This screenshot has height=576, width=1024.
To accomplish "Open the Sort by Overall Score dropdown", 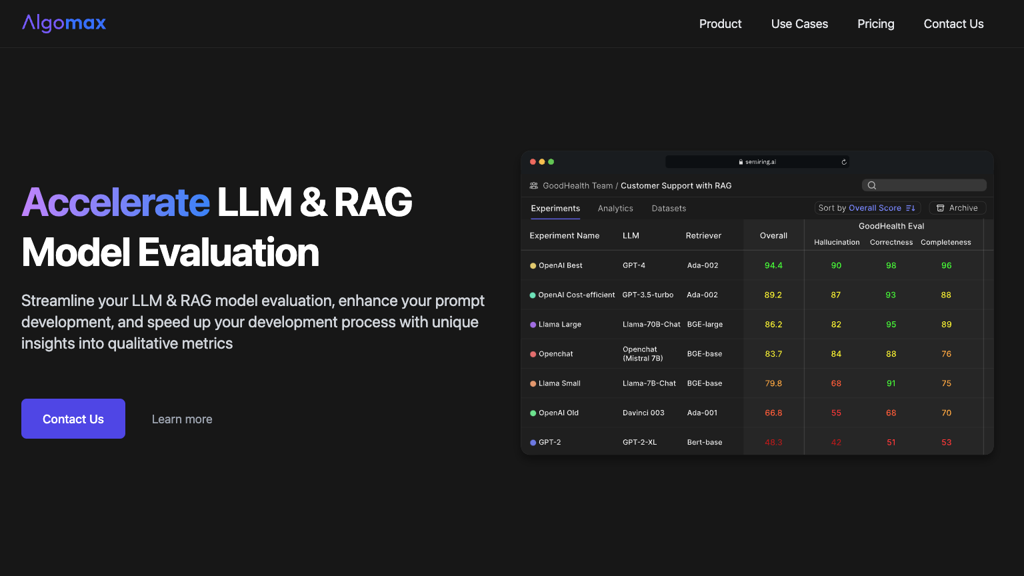I will pyautogui.click(x=866, y=208).
